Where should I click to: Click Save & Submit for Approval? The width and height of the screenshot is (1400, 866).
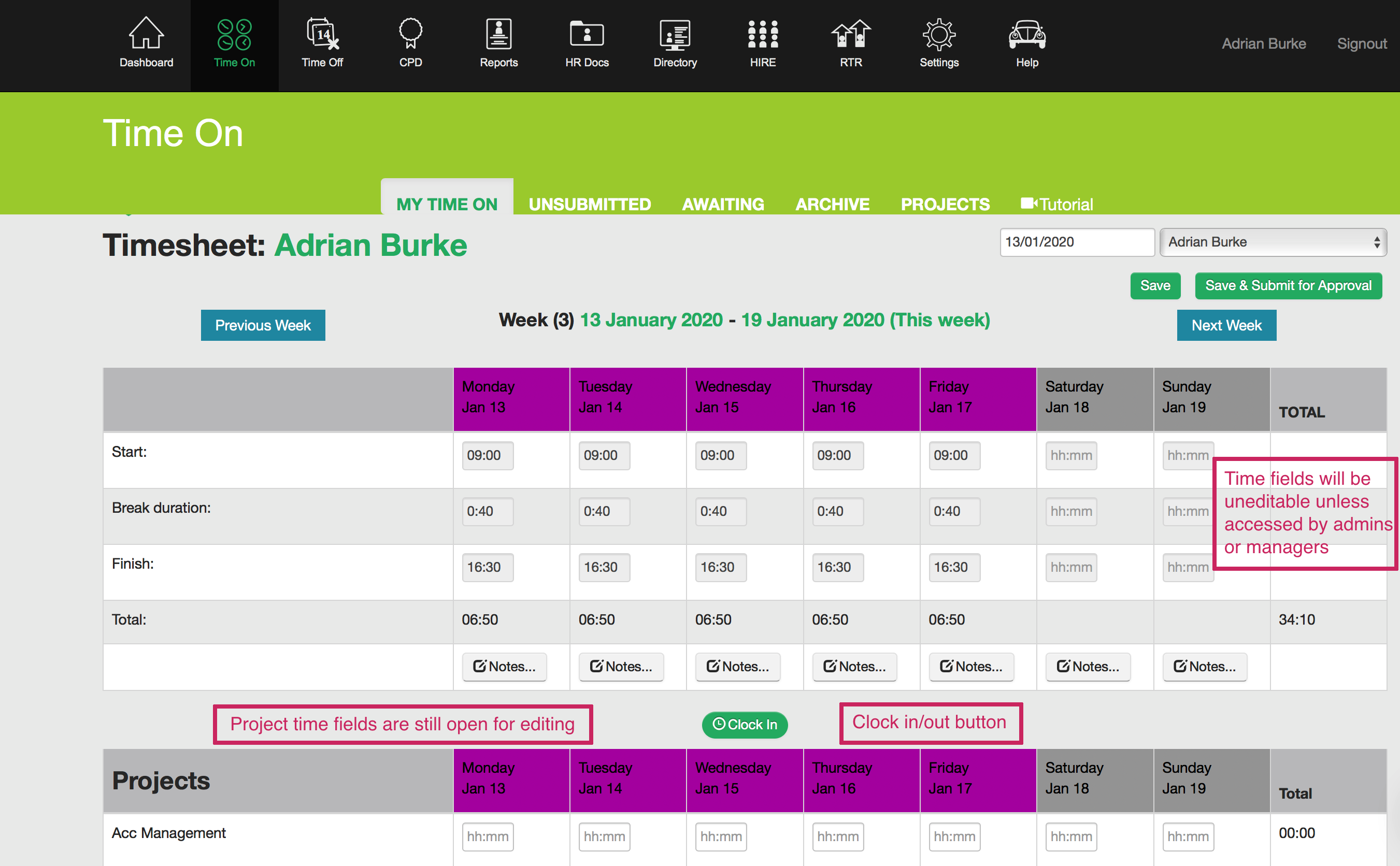click(x=1288, y=286)
